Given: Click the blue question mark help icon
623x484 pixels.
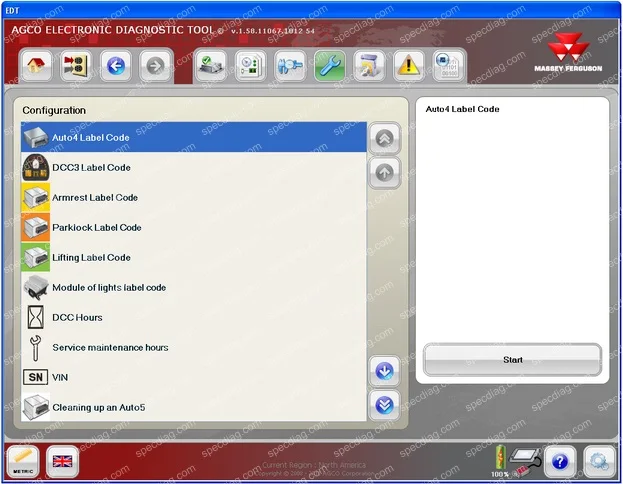Looking at the screenshot, I should click(x=560, y=461).
